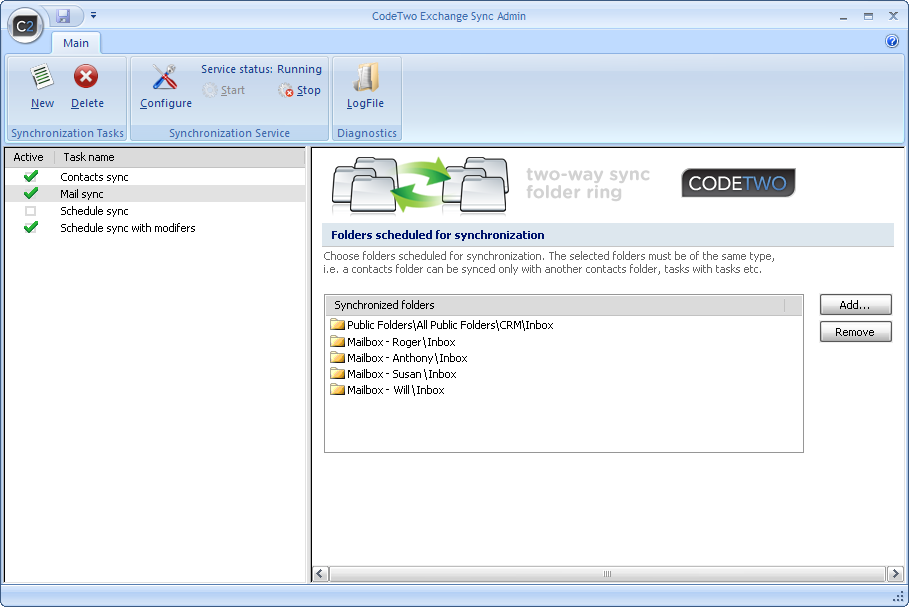Toggle active checkmark for Contacts sync
This screenshot has height=608, width=909.
31,176
